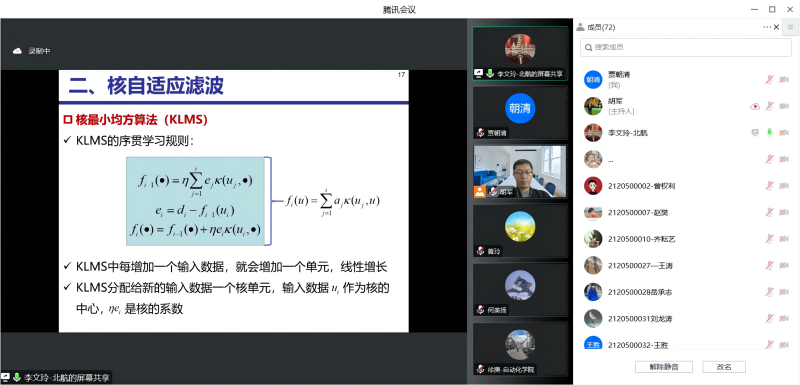Screen dimensions: 800x385
Task: Click 胡军's camera icon in member list
Action: pyautogui.click(x=784, y=106)
